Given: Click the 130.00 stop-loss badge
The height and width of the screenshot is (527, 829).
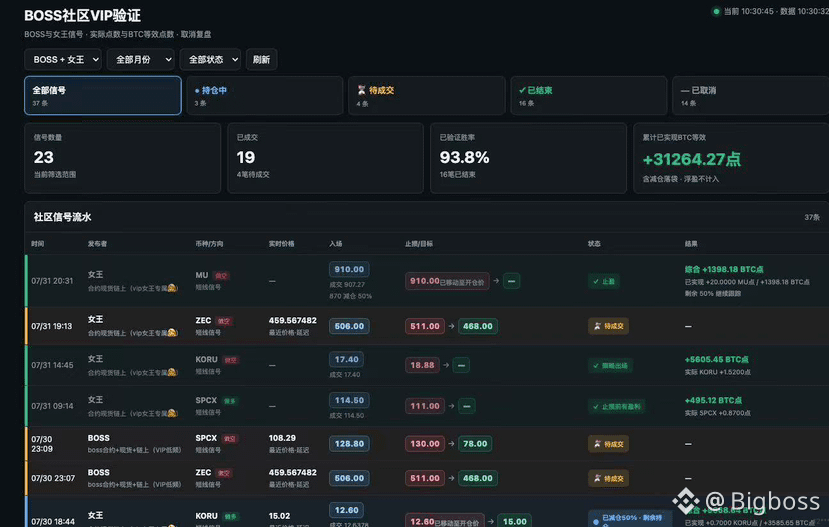Looking at the screenshot, I should pos(425,444).
